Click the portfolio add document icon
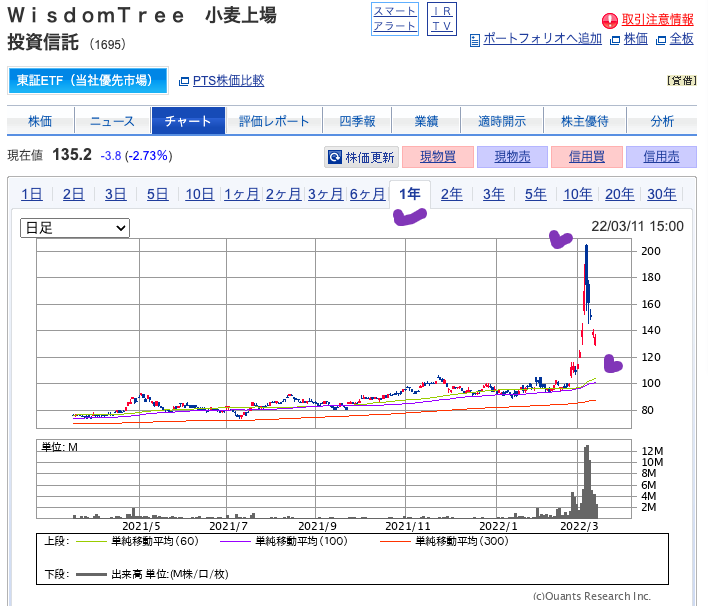The width and height of the screenshot is (708, 606). 475,41
